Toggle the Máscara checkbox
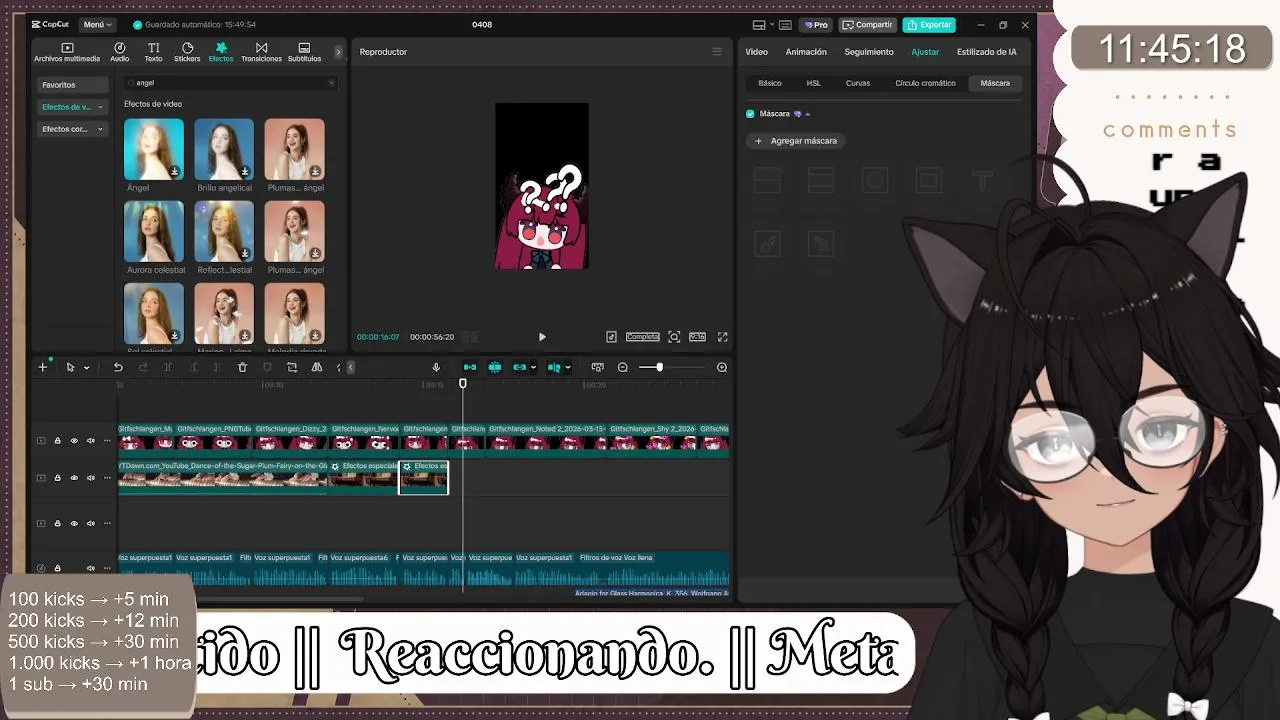Viewport: 1280px width, 720px height. 750,114
